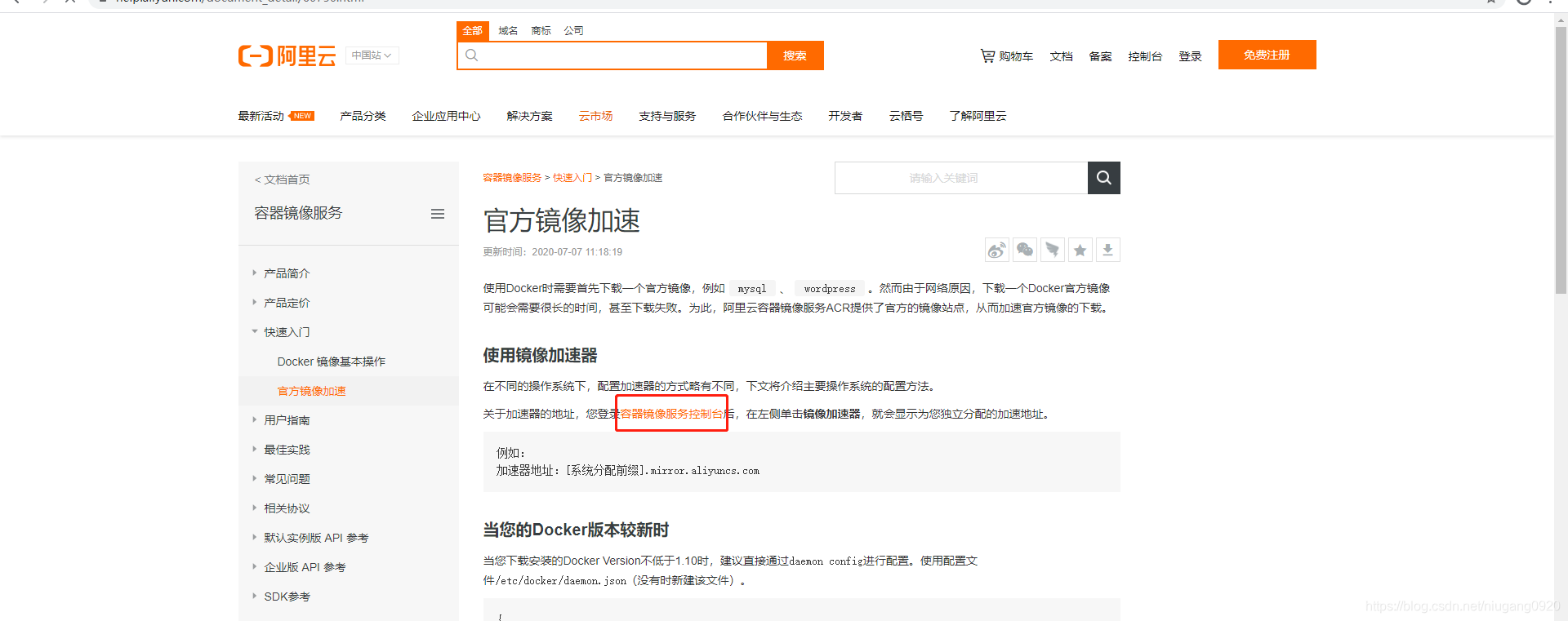Select the 商标 search tab
Viewport: 1568px width, 621px height.
[541, 31]
